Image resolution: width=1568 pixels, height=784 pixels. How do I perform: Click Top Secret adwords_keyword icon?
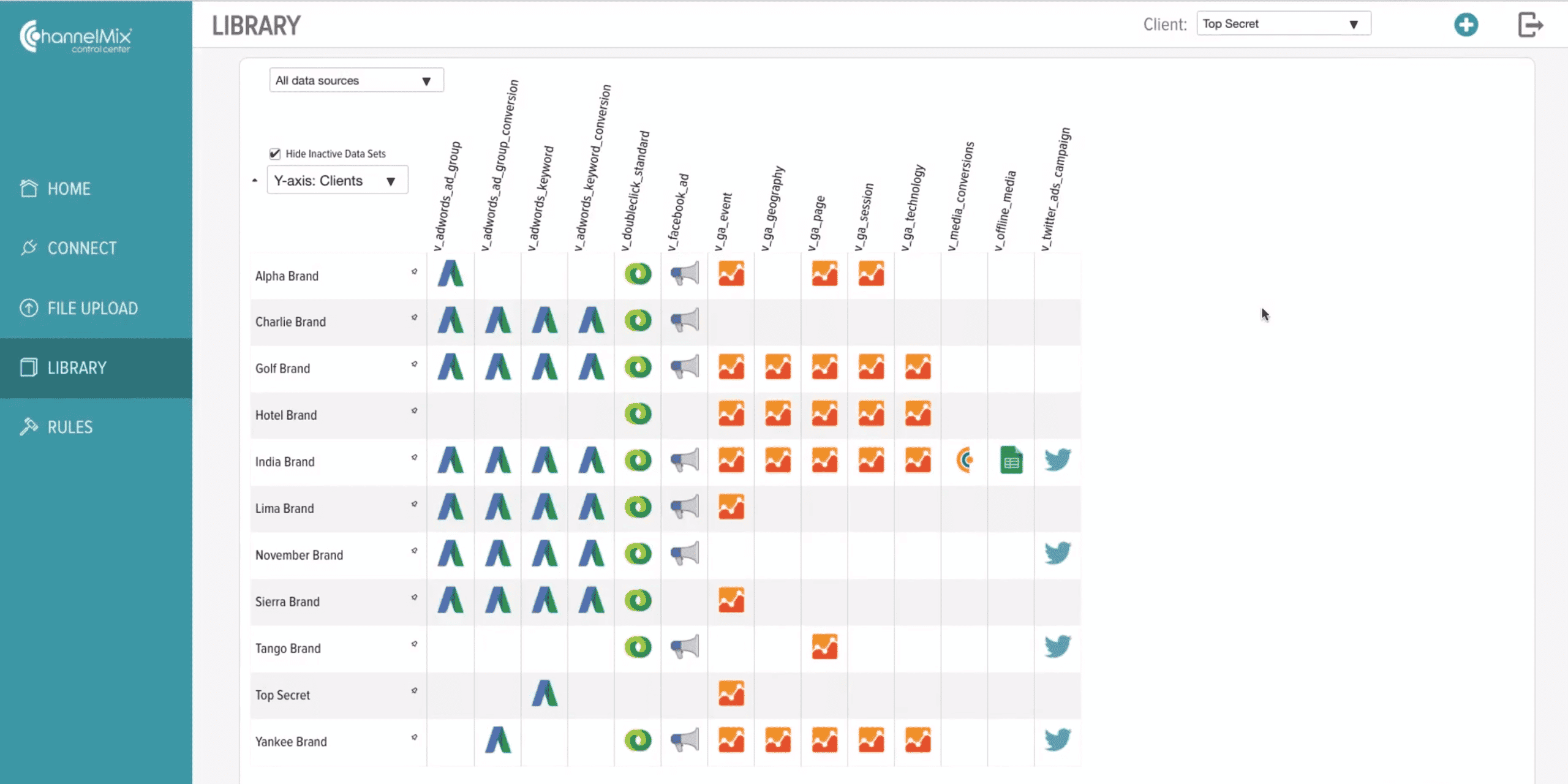[x=544, y=693]
